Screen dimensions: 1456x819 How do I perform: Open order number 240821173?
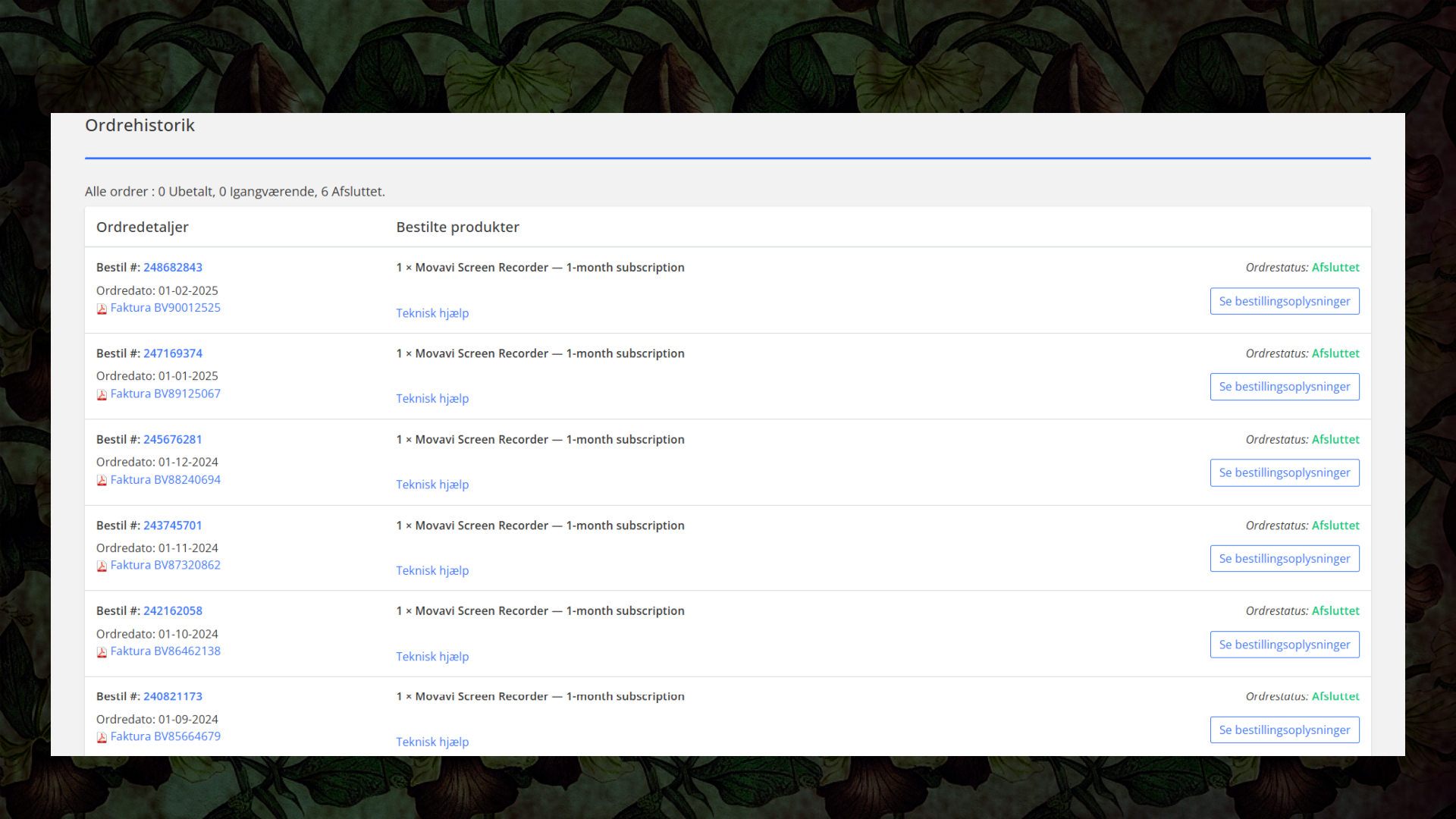point(173,697)
